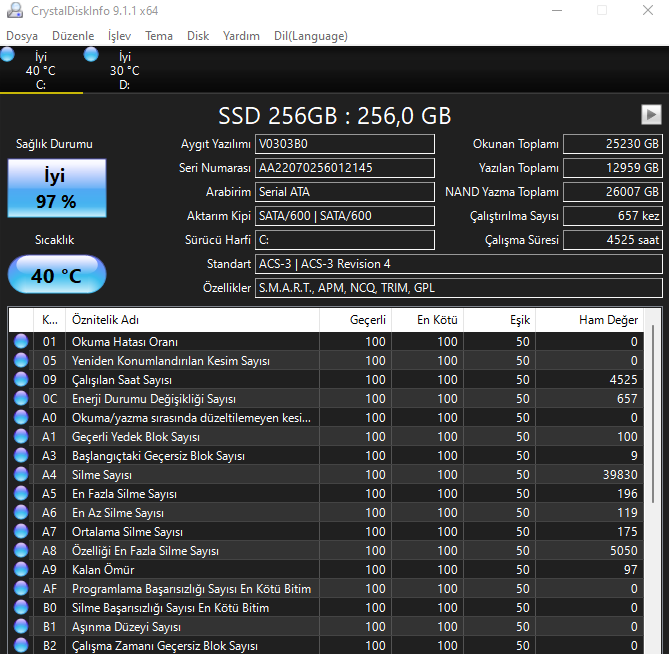This screenshot has height=654, width=669.
Task: Select the Başlangıçtaki Geçersiz Blok Sayısı row
Action: pyautogui.click(x=326, y=456)
